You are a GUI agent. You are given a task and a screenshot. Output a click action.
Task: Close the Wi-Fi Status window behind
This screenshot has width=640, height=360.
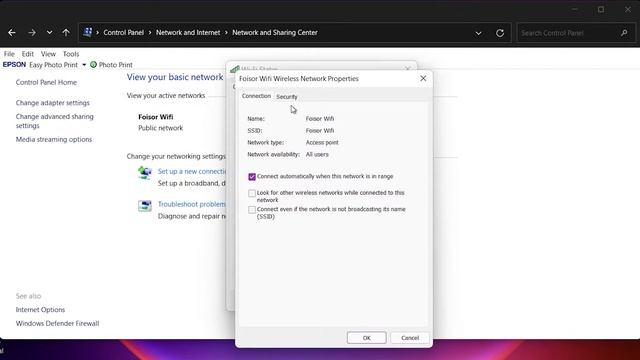(x=408, y=69)
